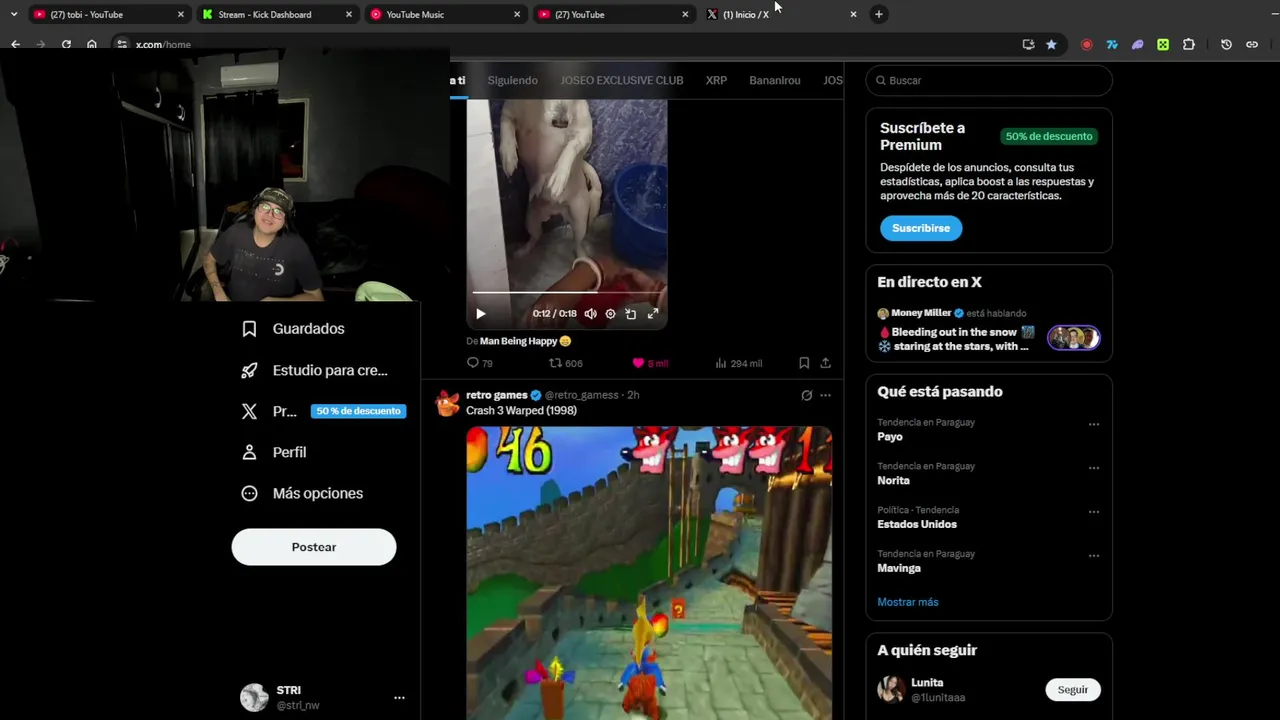
Task: Open Estudio para creadores in sidebar
Action: point(314,370)
